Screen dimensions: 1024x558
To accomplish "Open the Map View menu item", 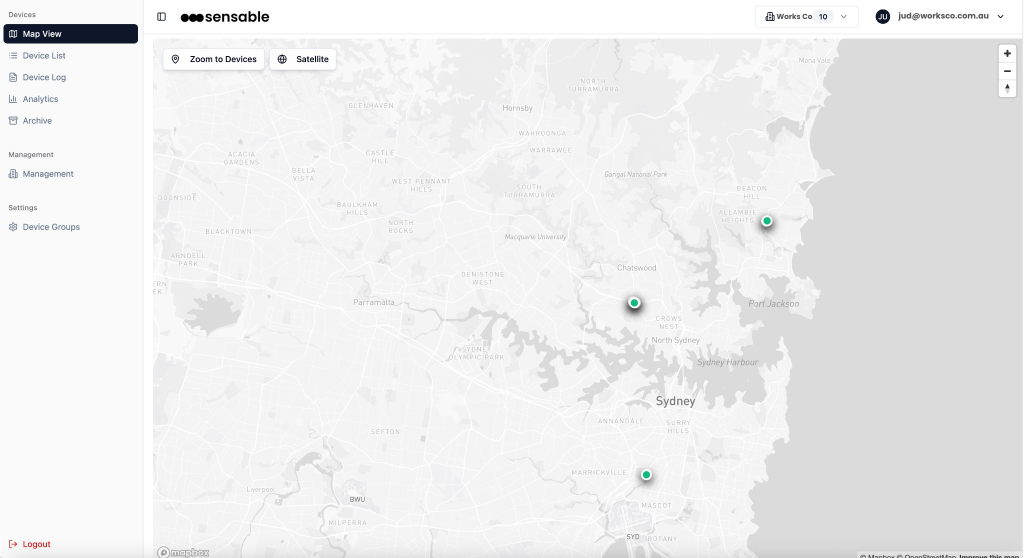I will [x=71, y=34].
